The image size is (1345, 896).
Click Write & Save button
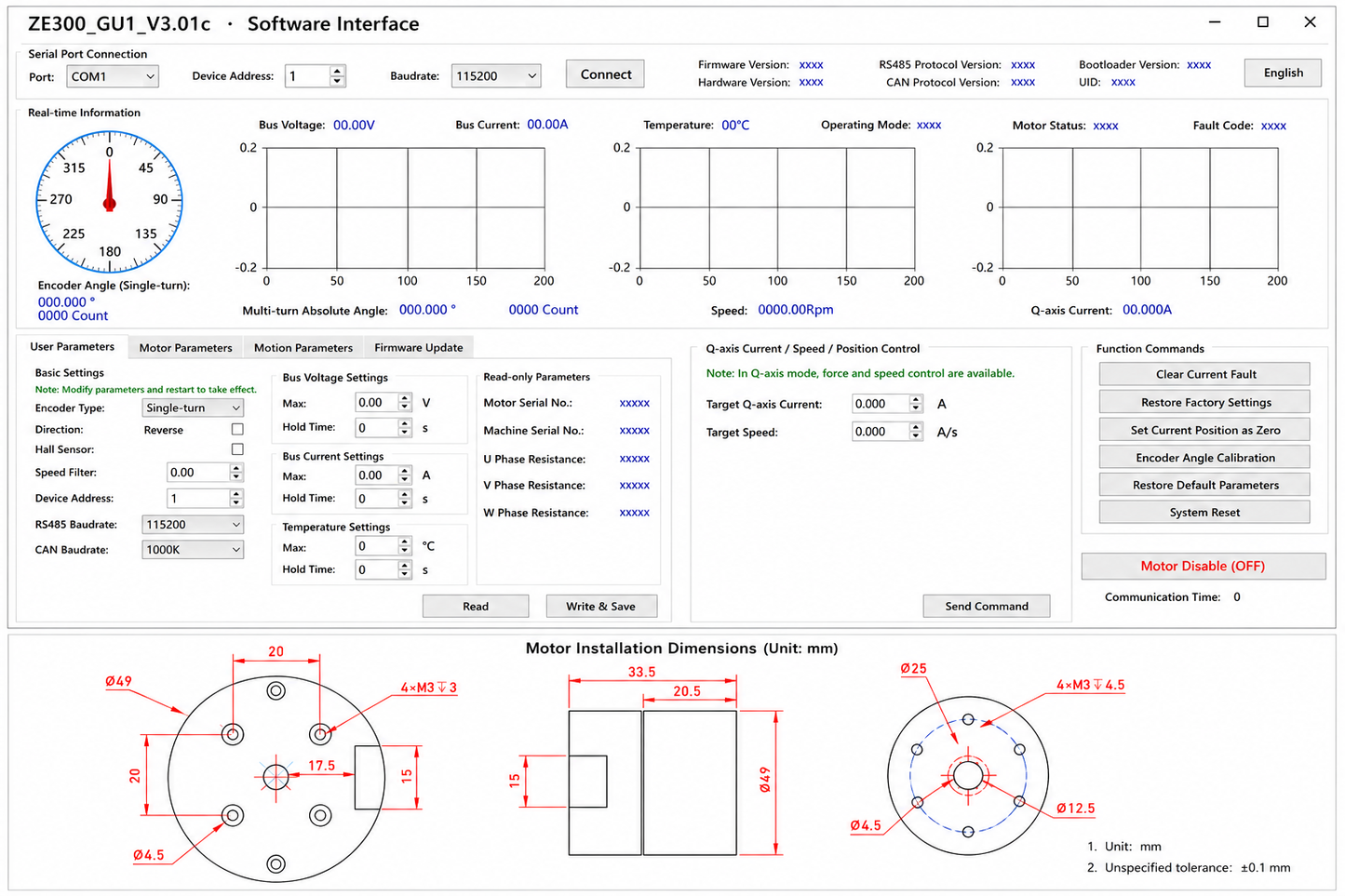click(x=600, y=607)
